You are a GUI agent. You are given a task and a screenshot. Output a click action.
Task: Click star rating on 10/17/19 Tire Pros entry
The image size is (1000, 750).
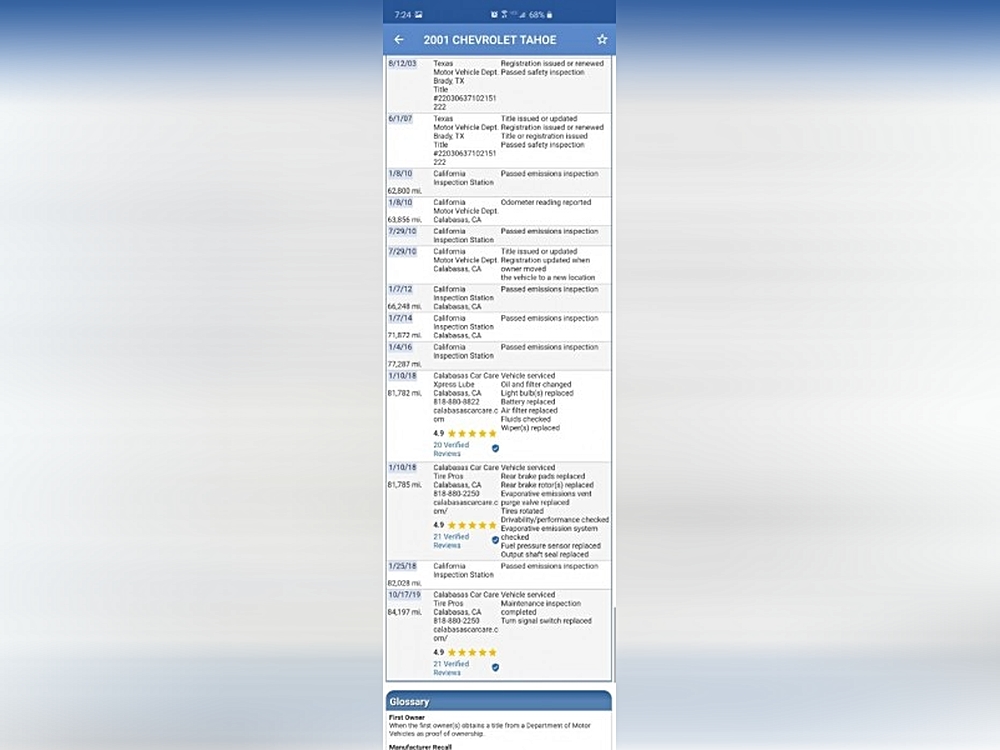coord(471,652)
